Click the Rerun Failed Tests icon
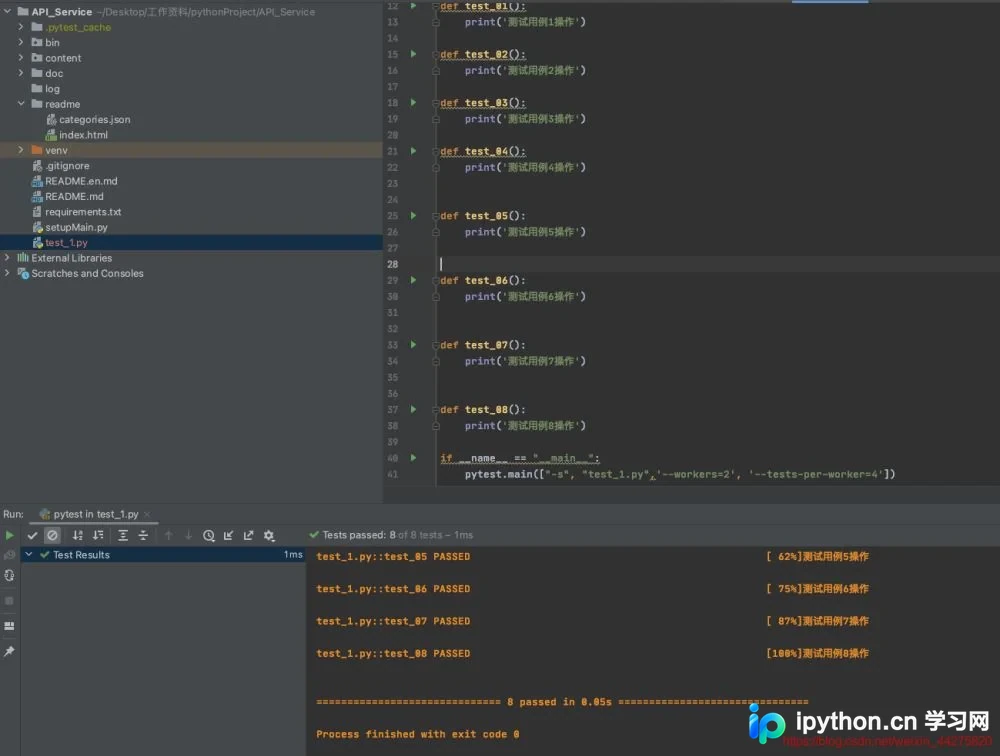Image resolution: width=1000 pixels, height=756 pixels. coord(9,555)
